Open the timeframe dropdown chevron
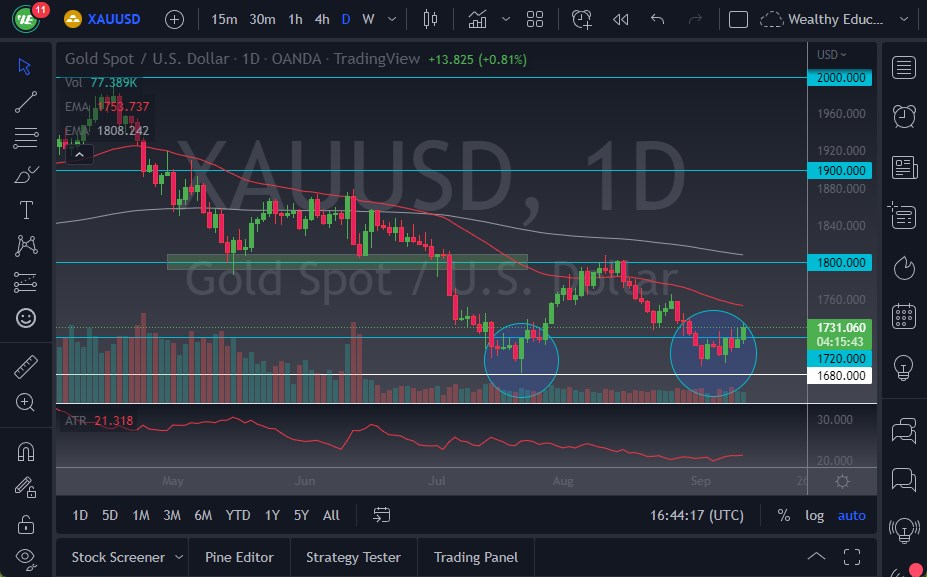 coord(390,19)
